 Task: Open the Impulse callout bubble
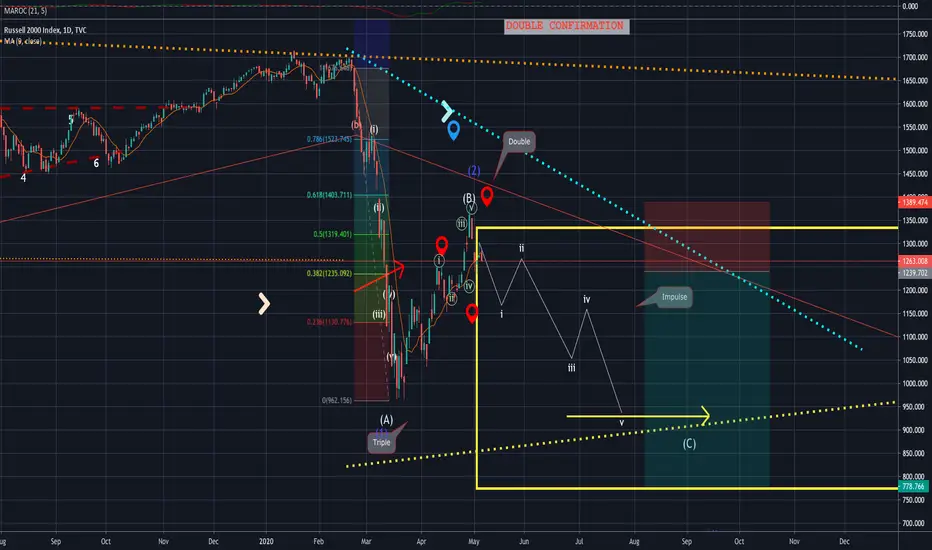point(675,297)
